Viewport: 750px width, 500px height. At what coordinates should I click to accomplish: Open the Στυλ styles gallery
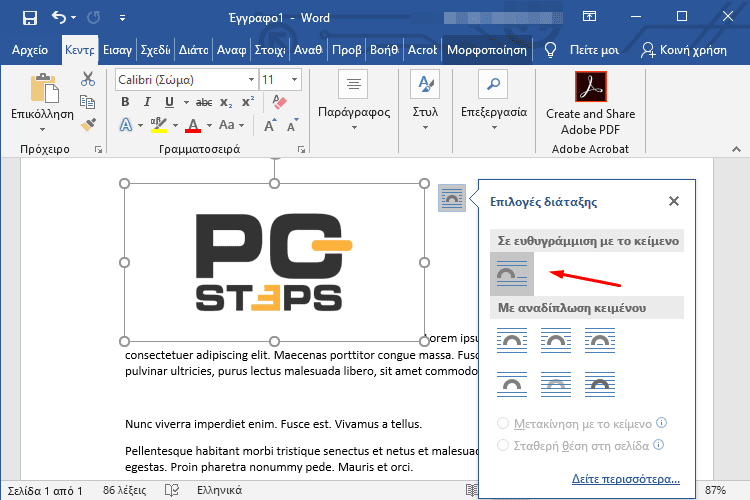(425, 101)
